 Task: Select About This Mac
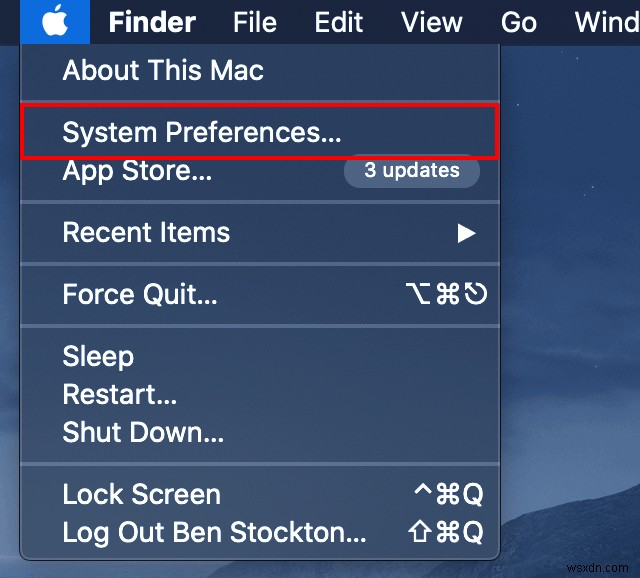[163, 71]
